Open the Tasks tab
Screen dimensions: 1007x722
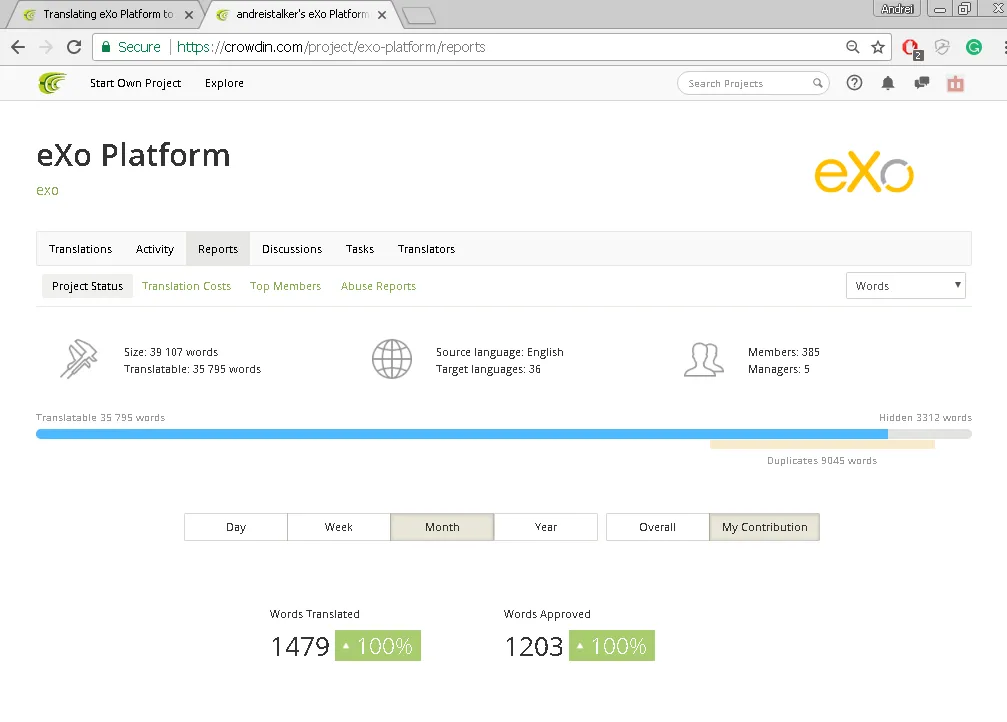[x=360, y=249]
